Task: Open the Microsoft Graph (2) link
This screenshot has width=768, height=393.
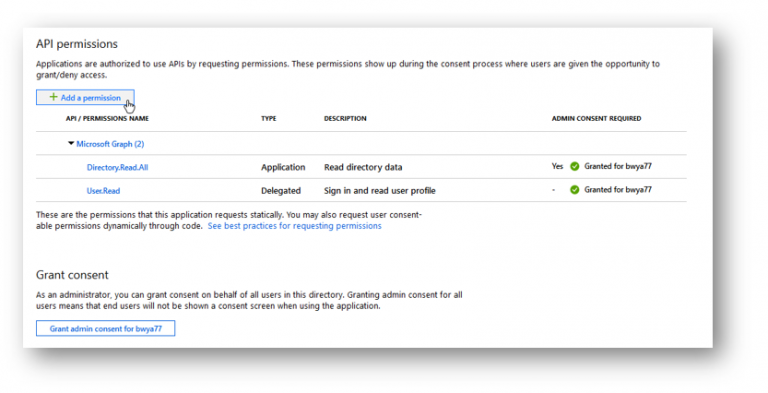Action: point(110,144)
